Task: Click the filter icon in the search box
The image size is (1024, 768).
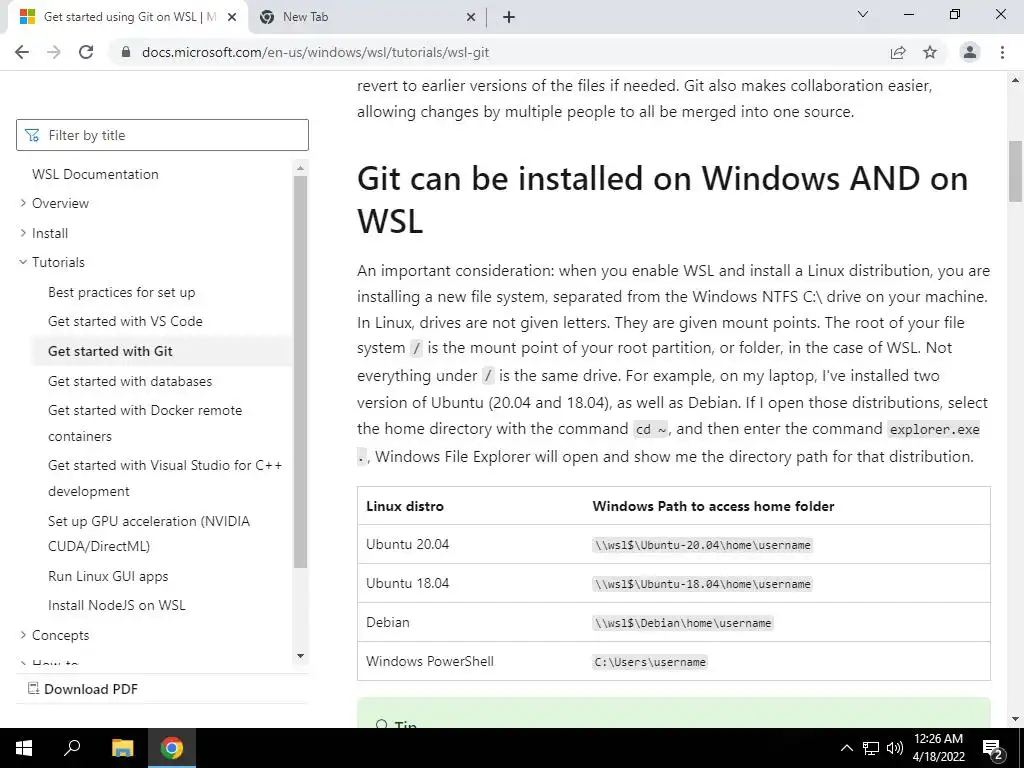Action: (31, 135)
